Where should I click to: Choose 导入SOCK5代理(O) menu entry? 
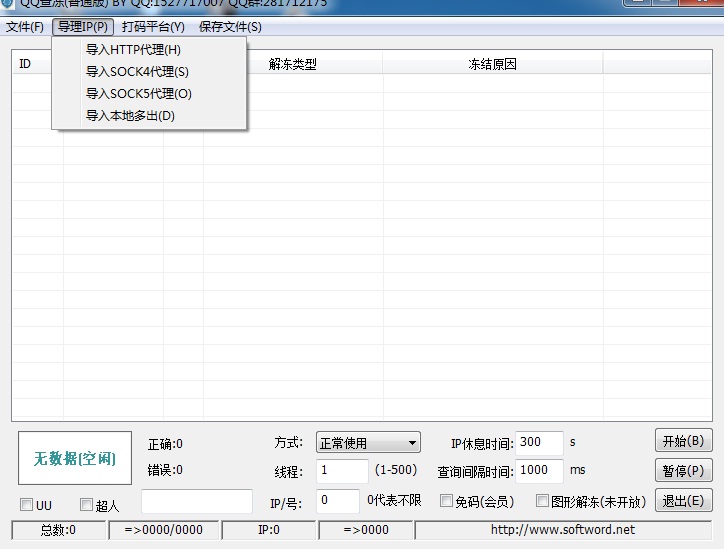(x=149, y=94)
